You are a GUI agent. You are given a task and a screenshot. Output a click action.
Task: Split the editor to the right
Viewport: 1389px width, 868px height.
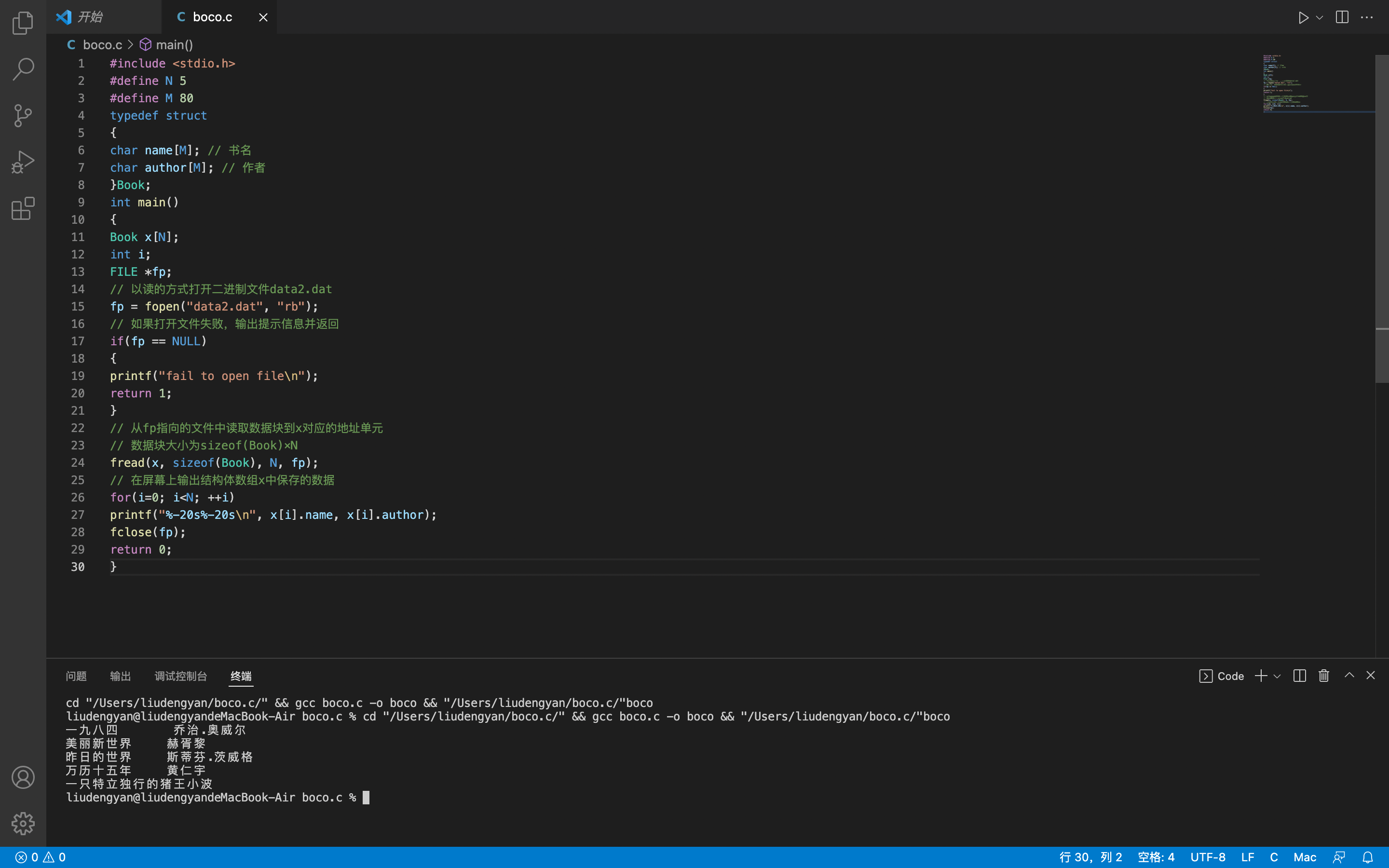[x=1342, y=17]
